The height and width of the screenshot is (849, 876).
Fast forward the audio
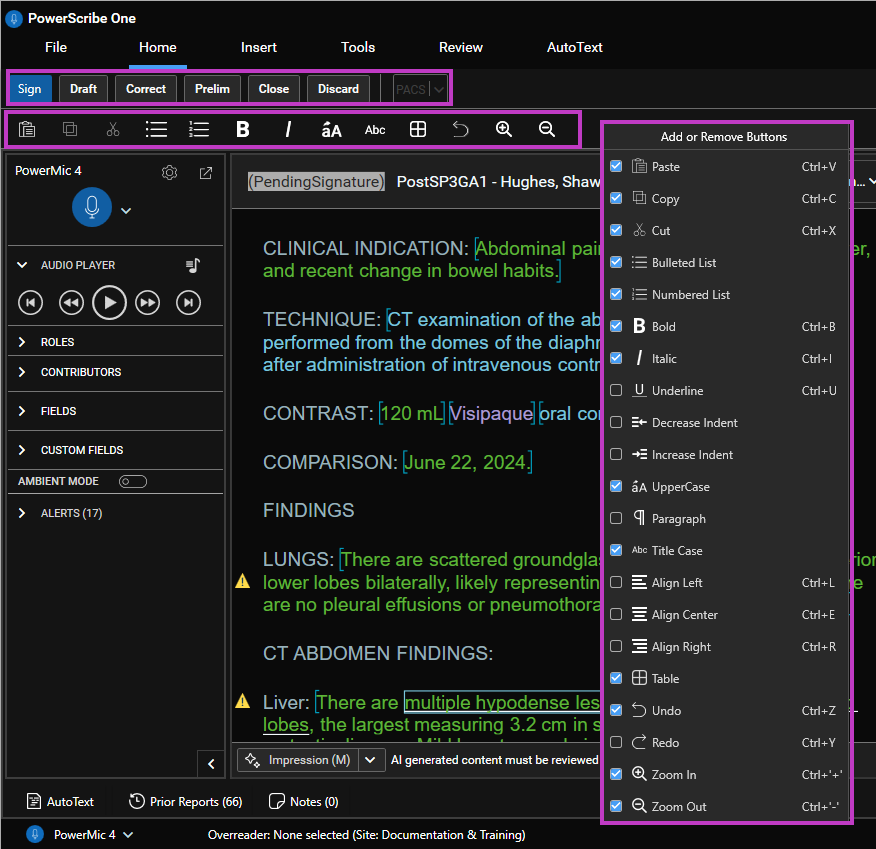147,303
